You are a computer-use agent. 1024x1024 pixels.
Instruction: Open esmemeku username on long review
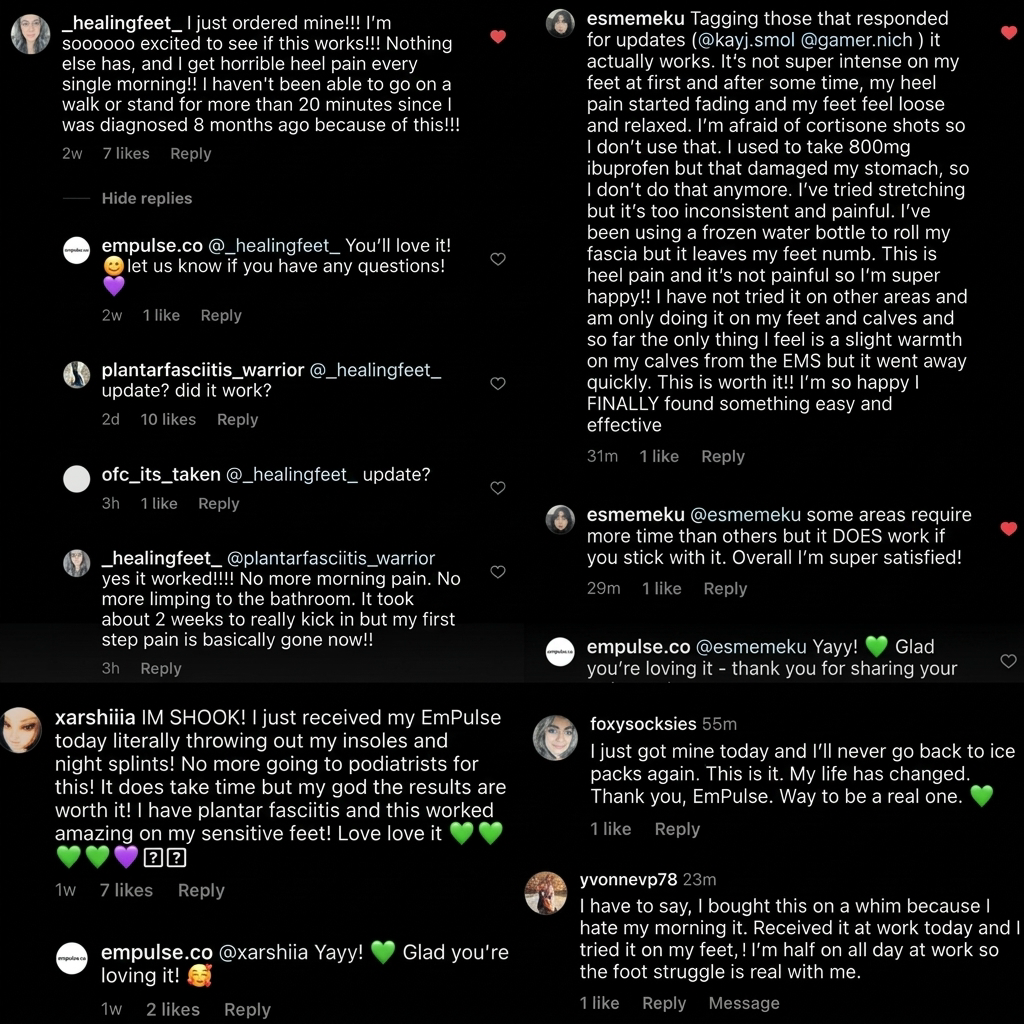[x=635, y=18]
